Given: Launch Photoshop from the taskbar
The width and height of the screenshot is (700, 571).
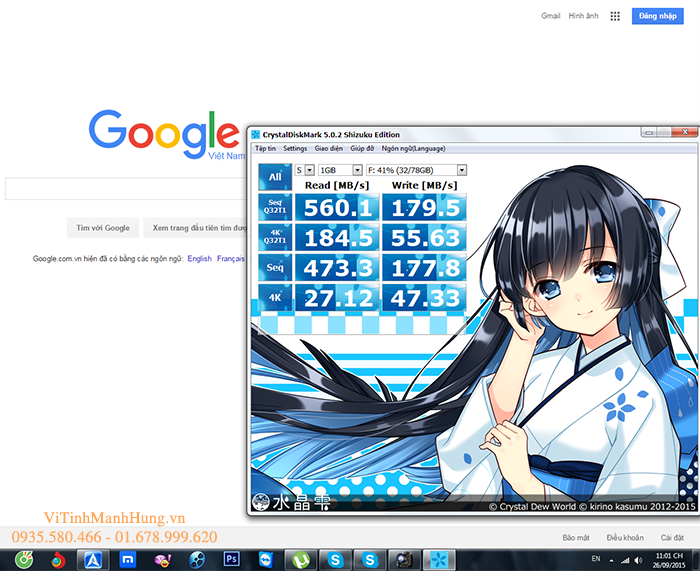Looking at the screenshot, I should [x=231, y=559].
